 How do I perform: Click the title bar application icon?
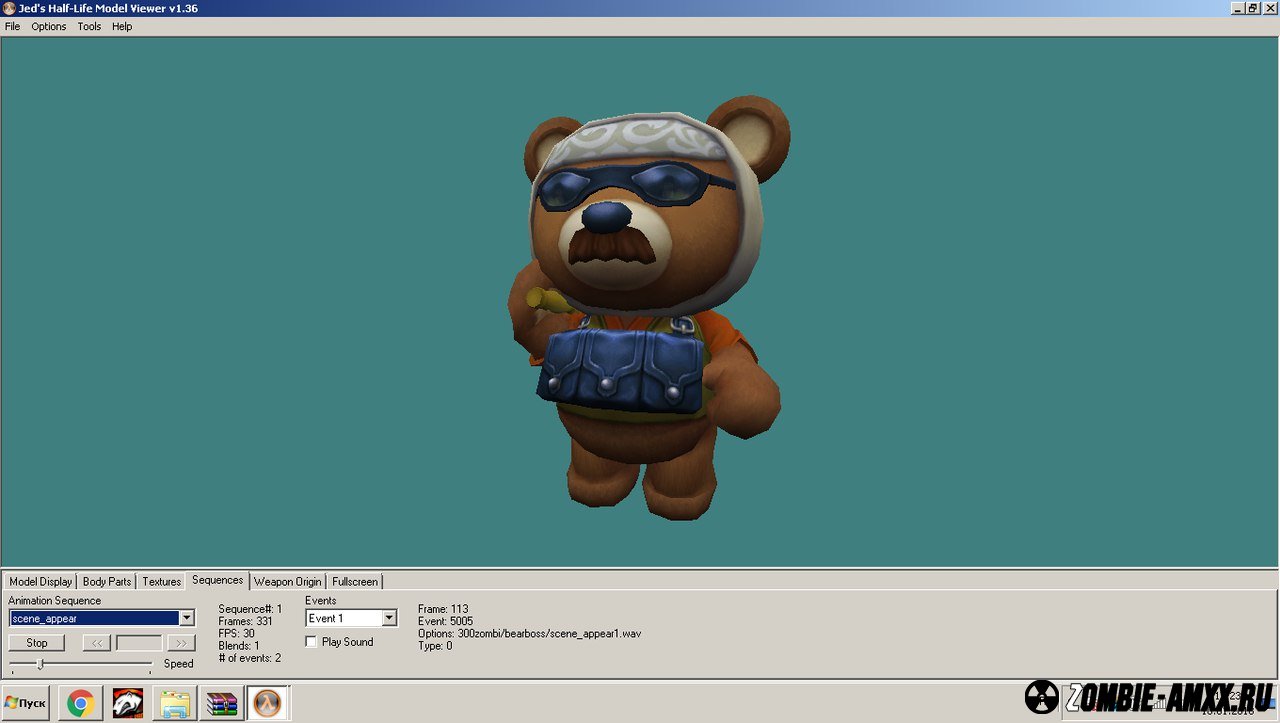(x=9, y=8)
